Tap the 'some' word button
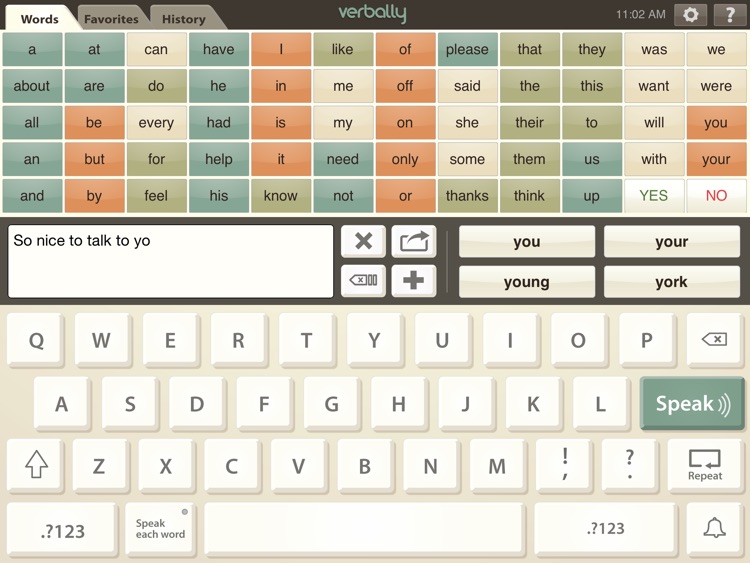This screenshot has width=750, height=563. [467, 159]
